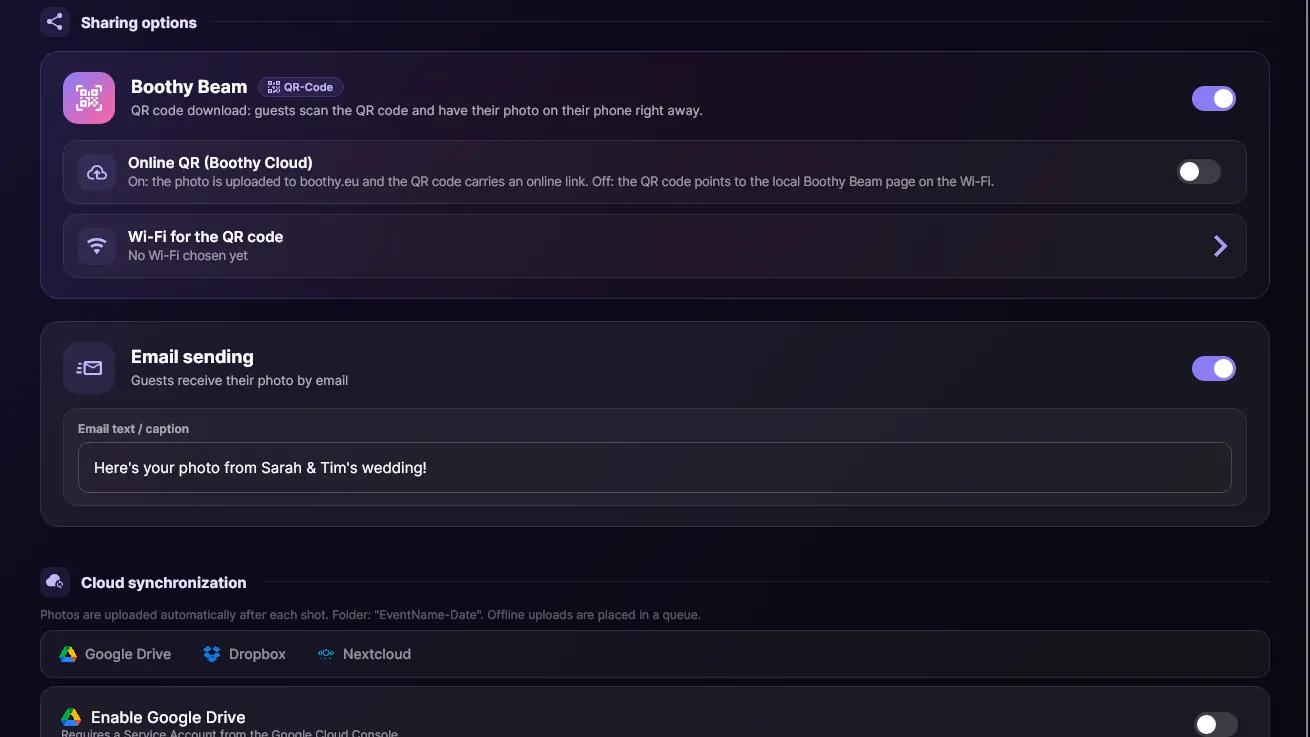This screenshot has width=1310, height=737.
Task: Click the Dropbox logo icon
Action: click(211, 654)
